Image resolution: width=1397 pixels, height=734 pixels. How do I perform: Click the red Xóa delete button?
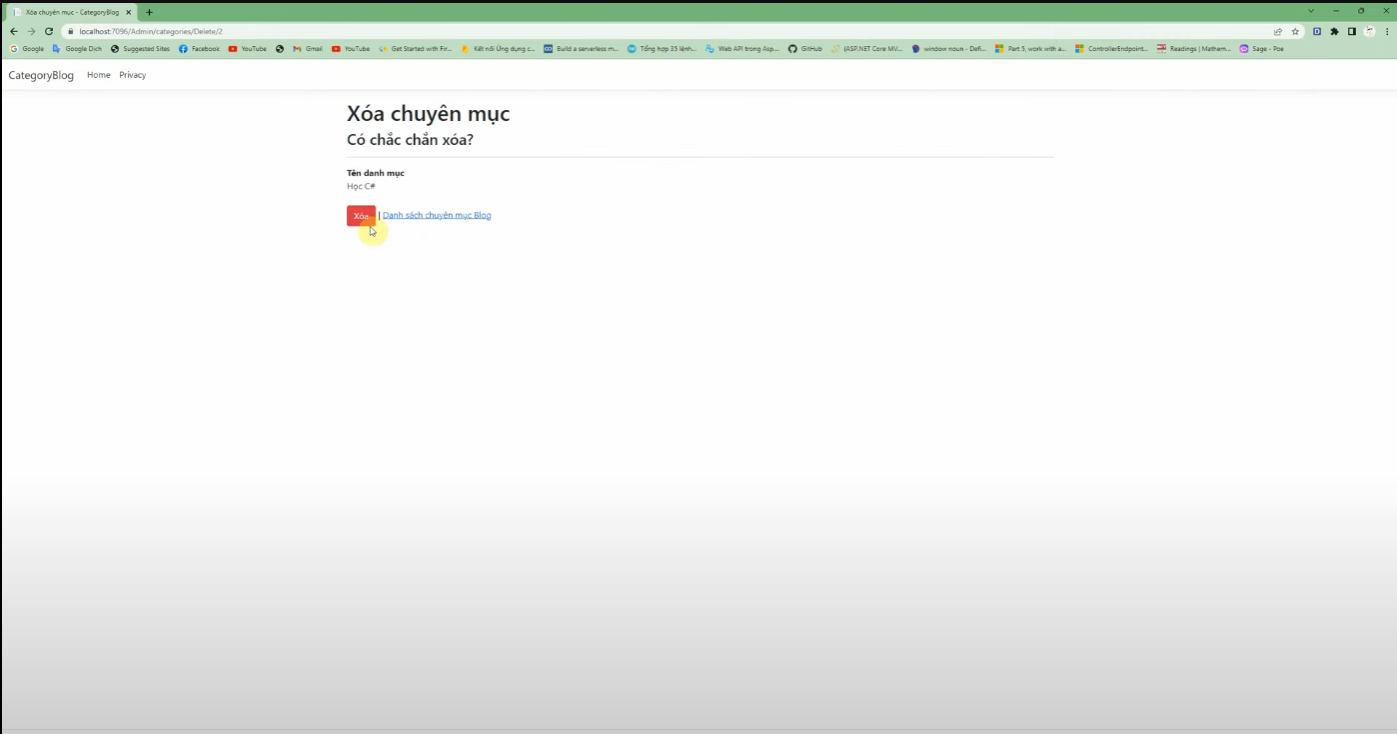(x=361, y=216)
